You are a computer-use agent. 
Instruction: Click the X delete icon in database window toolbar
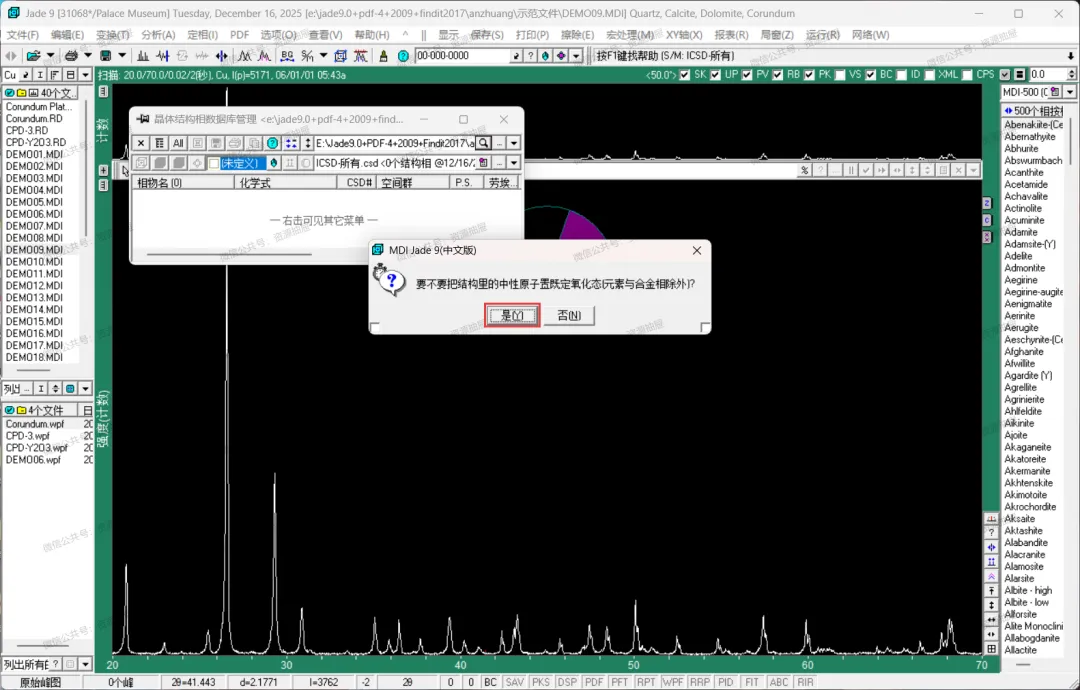tap(141, 143)
